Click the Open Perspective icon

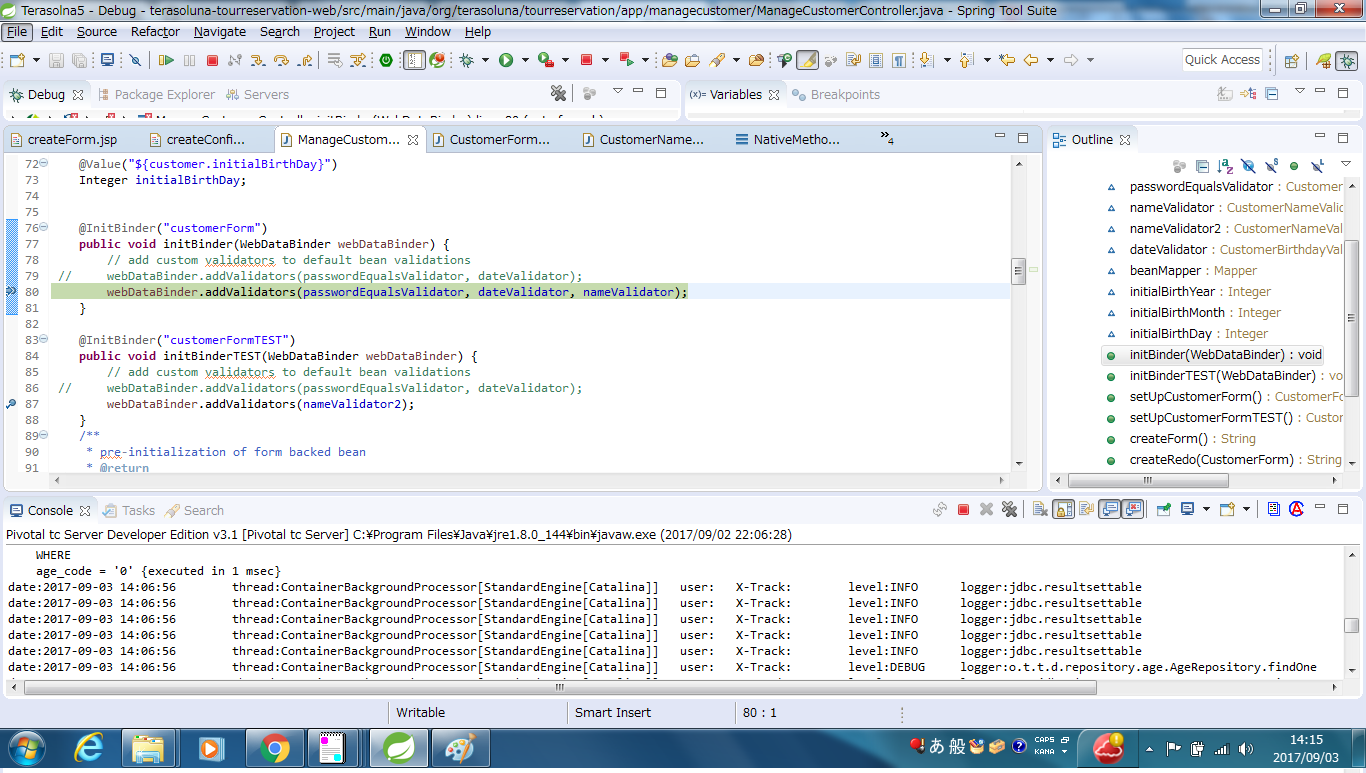(x=1291, y=60)
